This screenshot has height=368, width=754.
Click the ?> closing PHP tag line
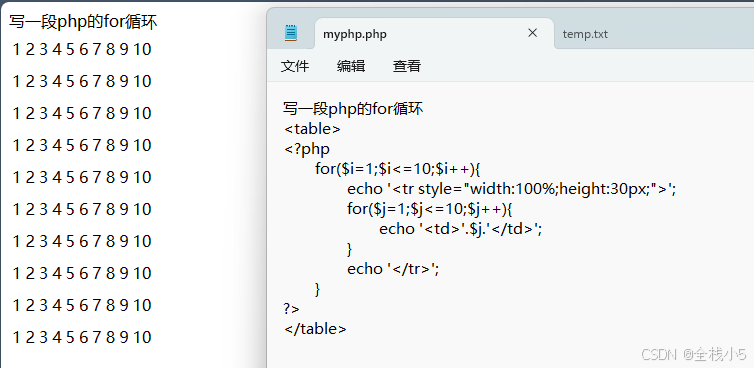click(291, 308)
